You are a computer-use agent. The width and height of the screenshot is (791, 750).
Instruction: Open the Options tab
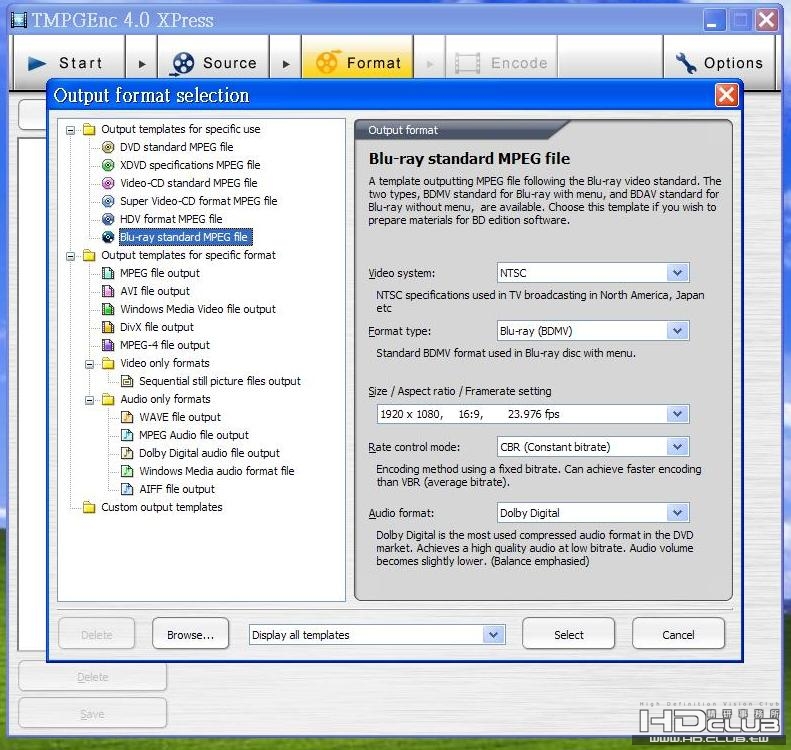(x=719, y=63)
